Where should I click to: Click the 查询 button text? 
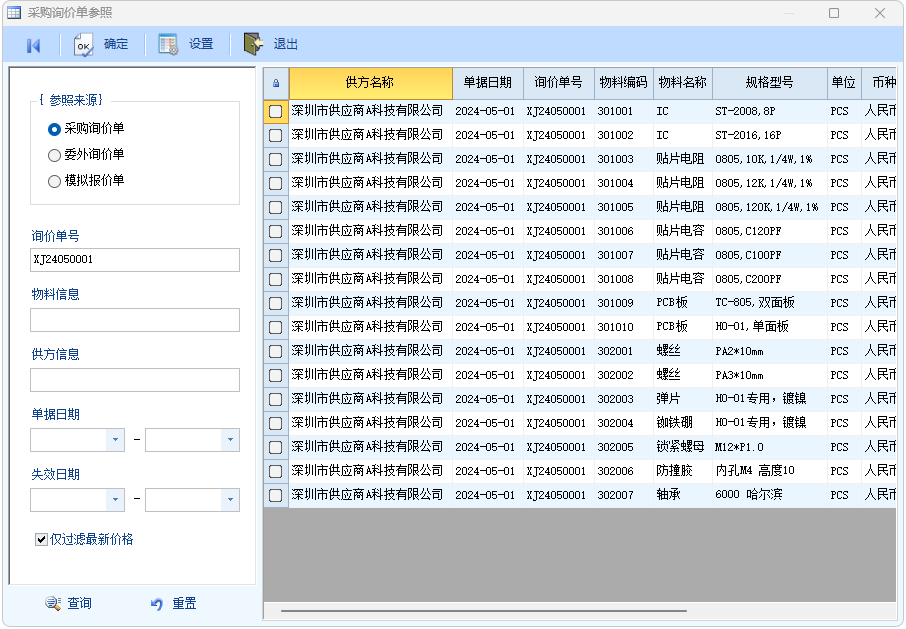(79, 604)
